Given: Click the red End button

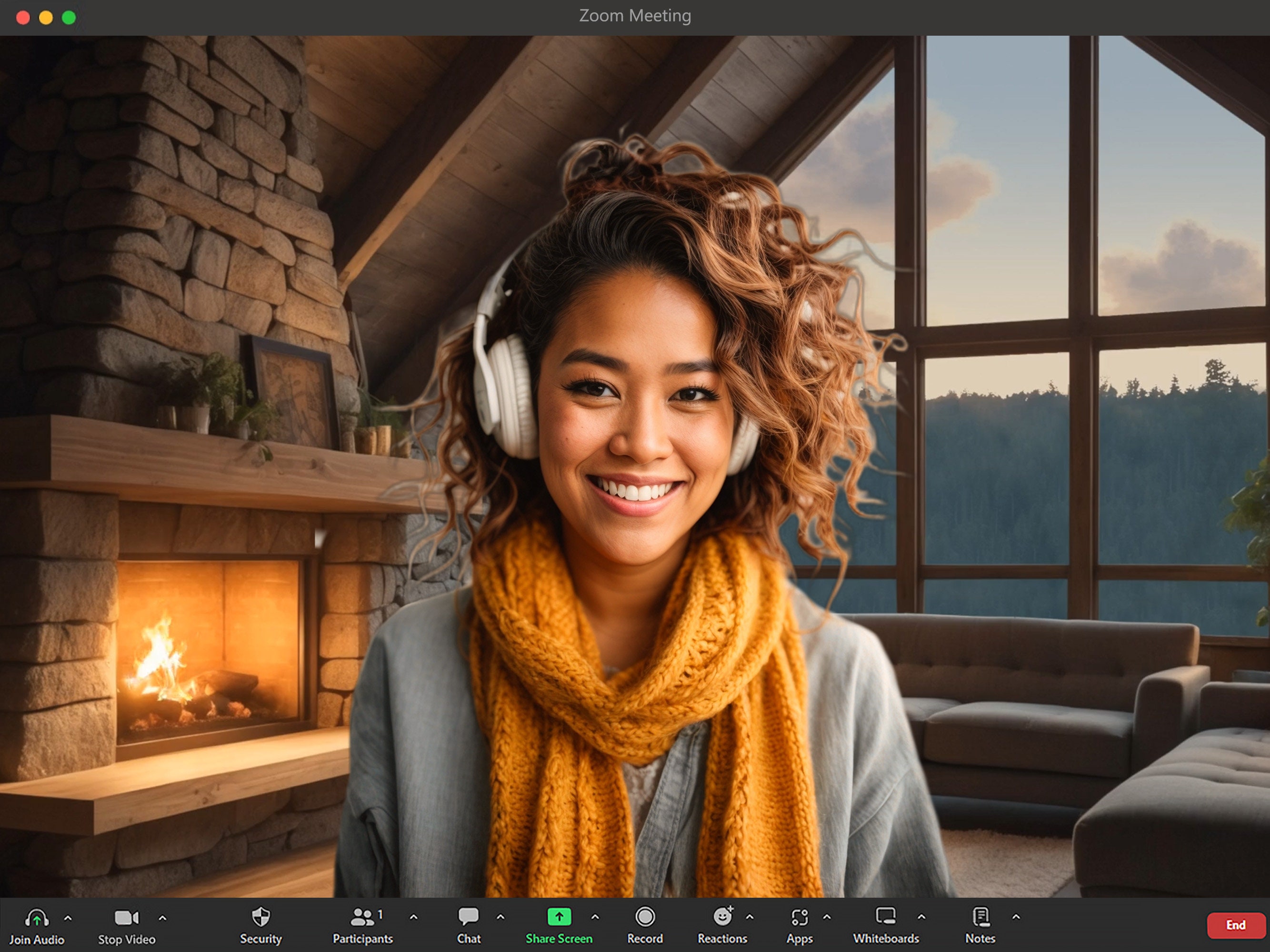Looking at the screenshot, I should (1236, 925).
